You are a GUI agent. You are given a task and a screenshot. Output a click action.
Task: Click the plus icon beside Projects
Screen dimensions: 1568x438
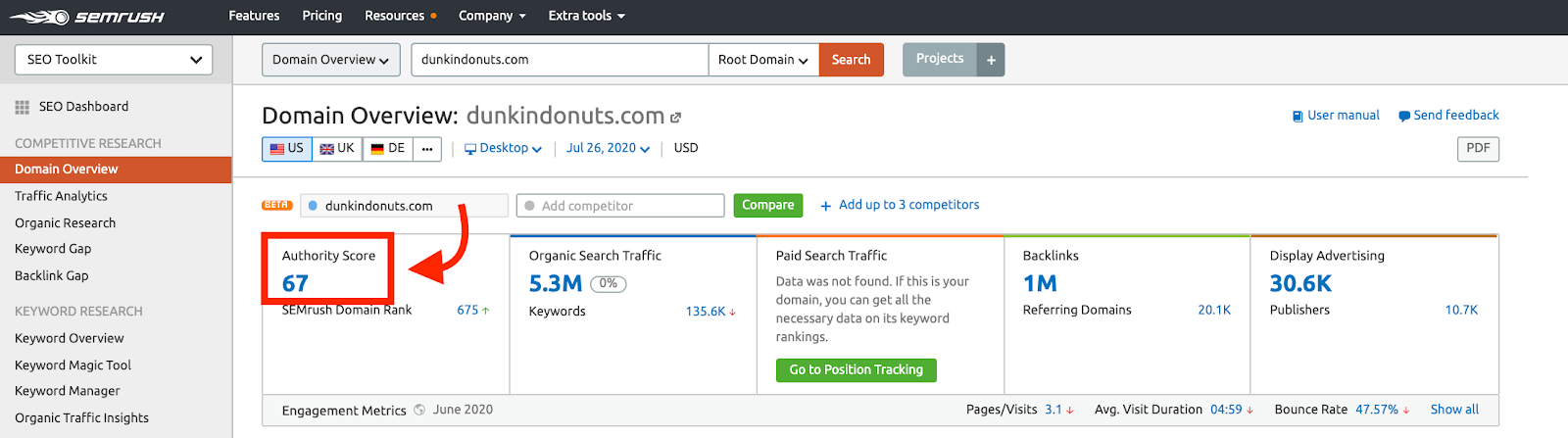(991, 60)
